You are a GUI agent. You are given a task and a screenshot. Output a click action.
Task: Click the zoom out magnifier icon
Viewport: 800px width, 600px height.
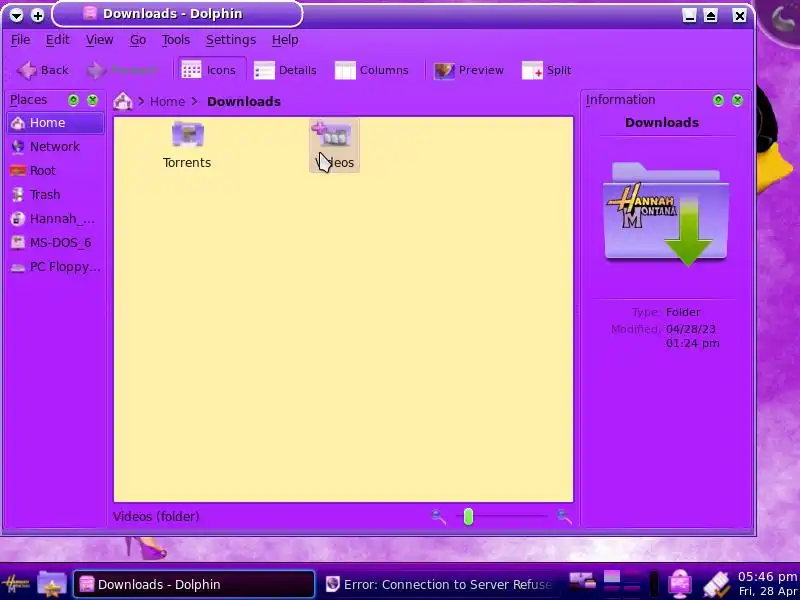click(x=438, y=517)
